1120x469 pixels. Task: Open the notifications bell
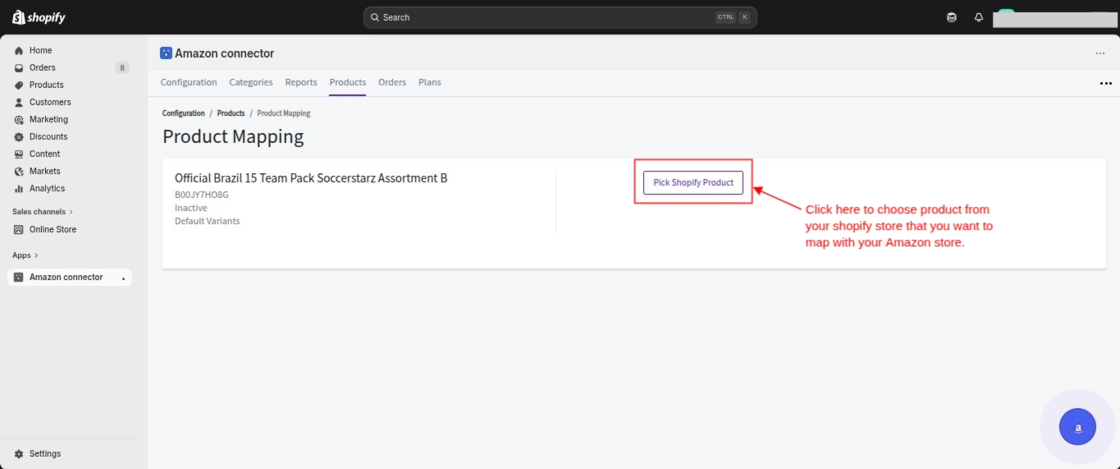(979, 17)
